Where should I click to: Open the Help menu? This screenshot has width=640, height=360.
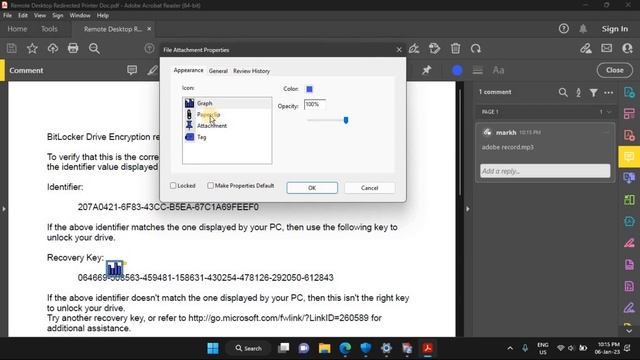[x=102, y=15]
